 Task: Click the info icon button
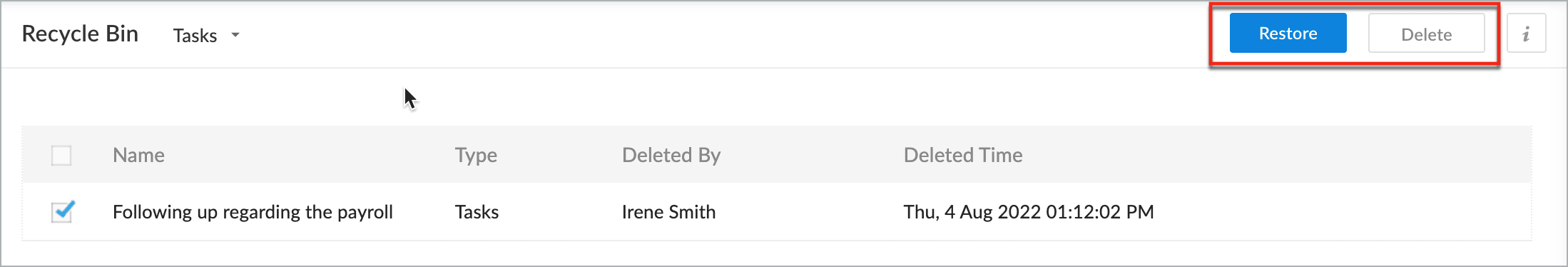pyautogui.click(x=1526, y=34)
